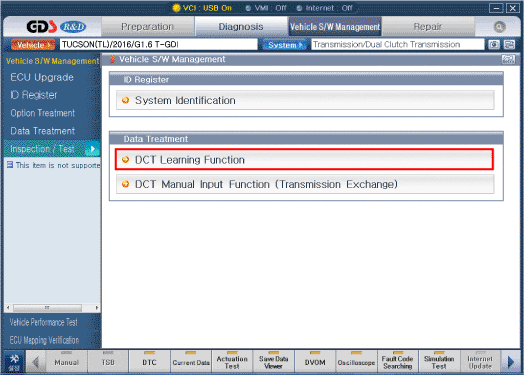Select the Vehicle S/W Management tab
The image size is (524, 375).
tap(335, 26)
